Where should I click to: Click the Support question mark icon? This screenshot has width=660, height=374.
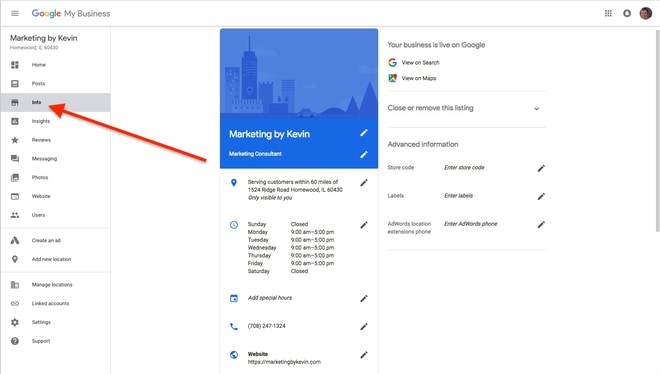[15, 341]
